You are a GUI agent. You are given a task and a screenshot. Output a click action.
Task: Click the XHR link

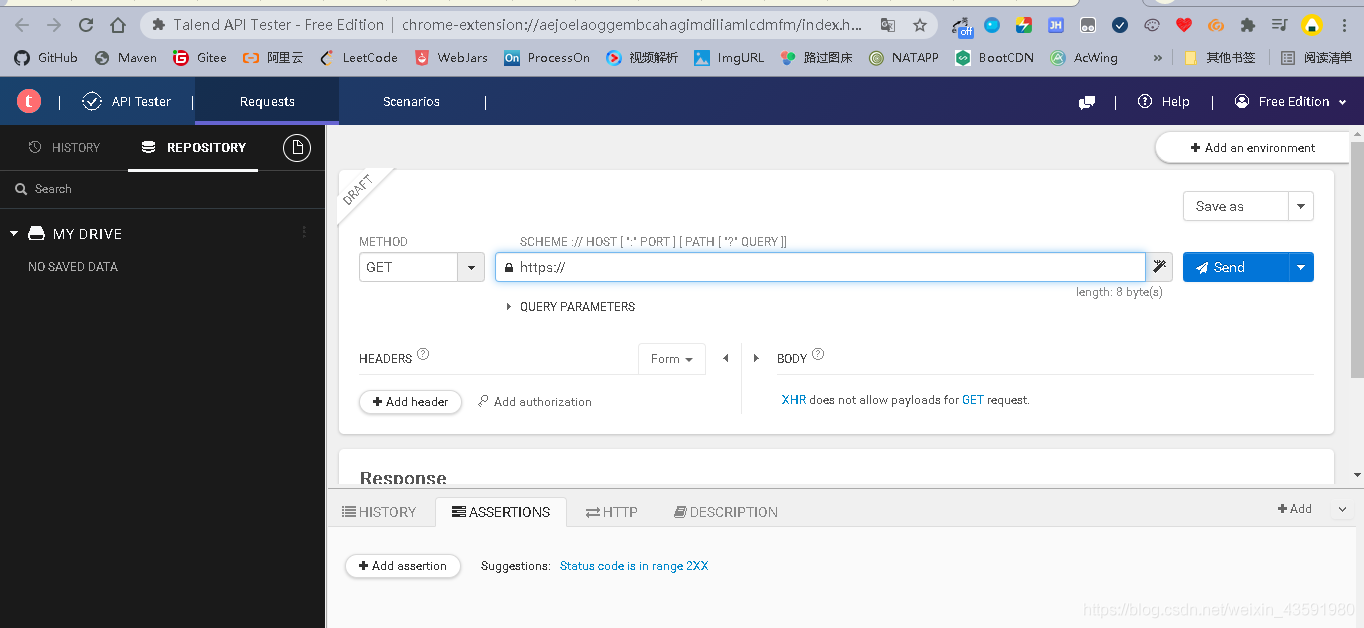794,400
